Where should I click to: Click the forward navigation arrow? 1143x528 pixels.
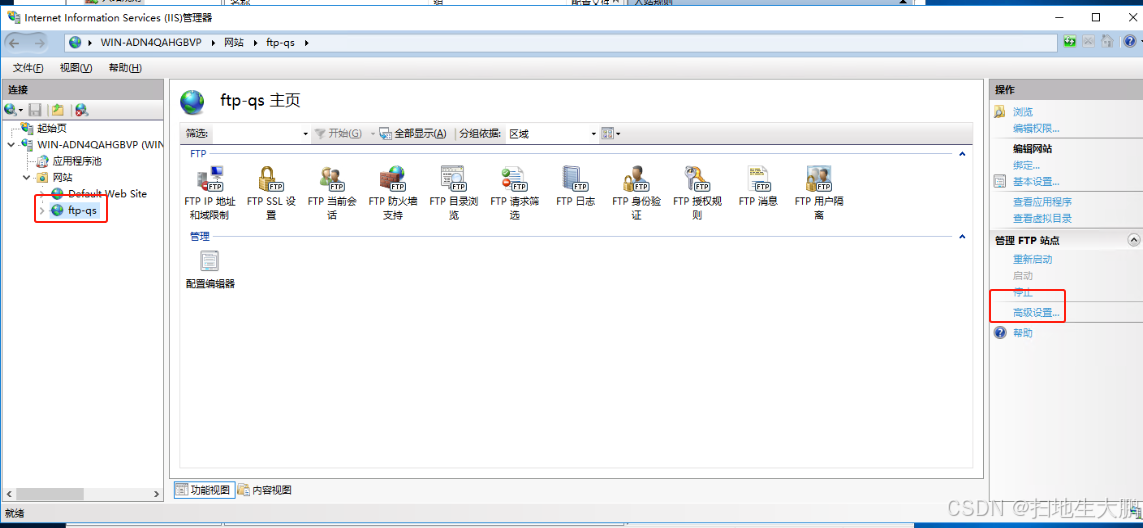tap(39, 42)
